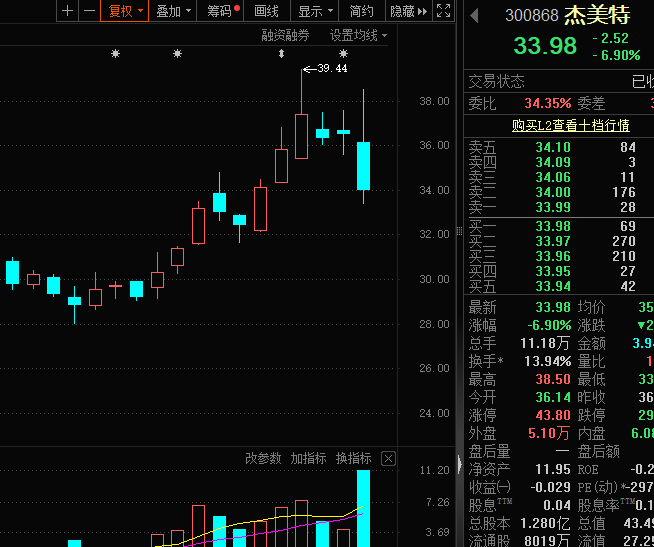654x547 pixels.
Task: Click 换手 value 13.94%
Action: [548, 361]
